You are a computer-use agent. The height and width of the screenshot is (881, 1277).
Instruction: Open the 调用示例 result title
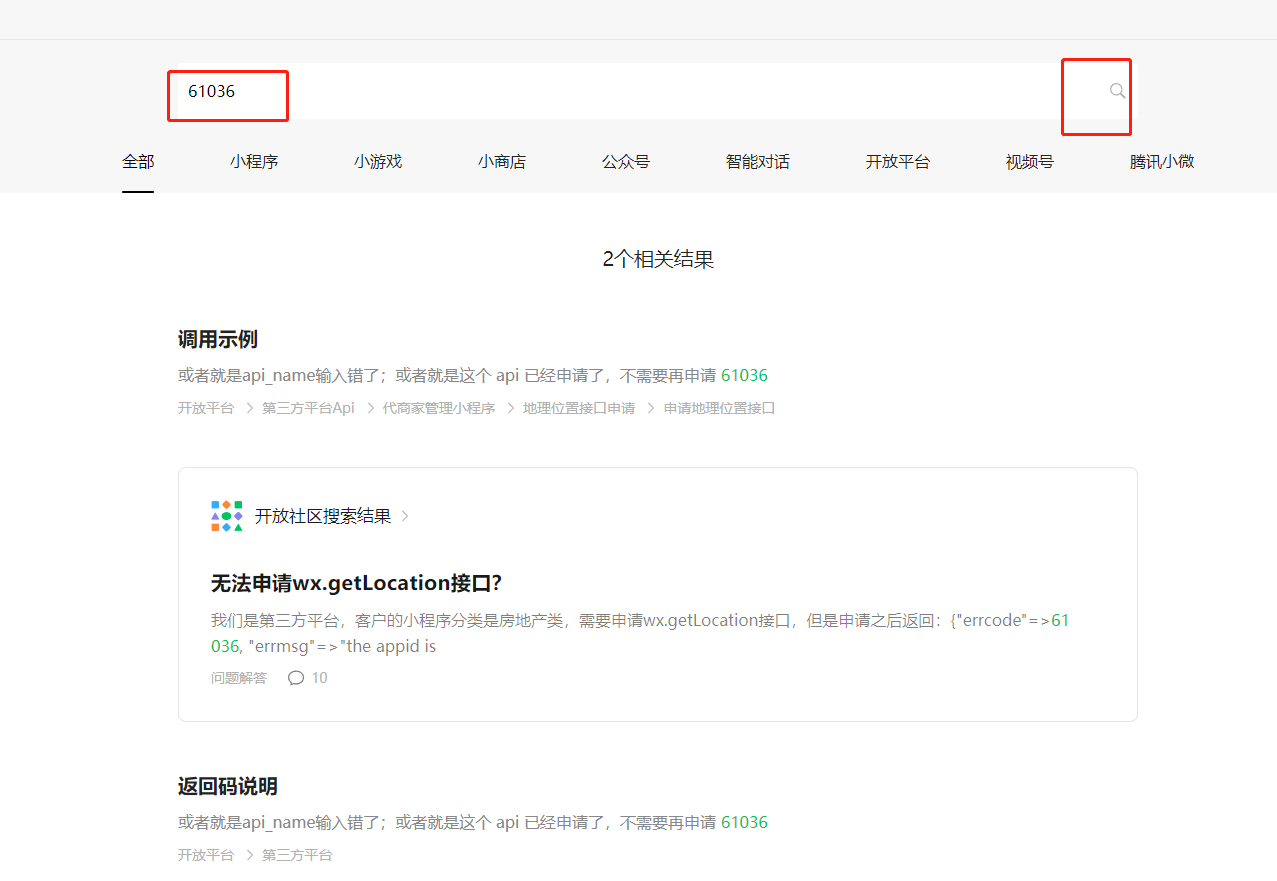(218, 339)
